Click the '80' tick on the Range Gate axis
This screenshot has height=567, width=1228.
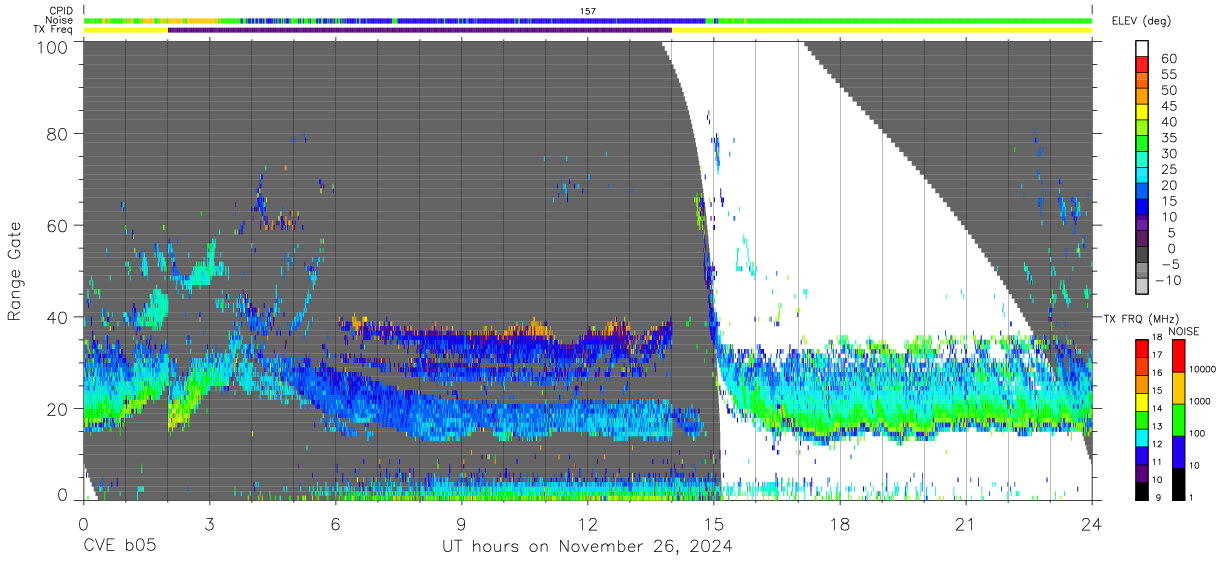[57, 133]
